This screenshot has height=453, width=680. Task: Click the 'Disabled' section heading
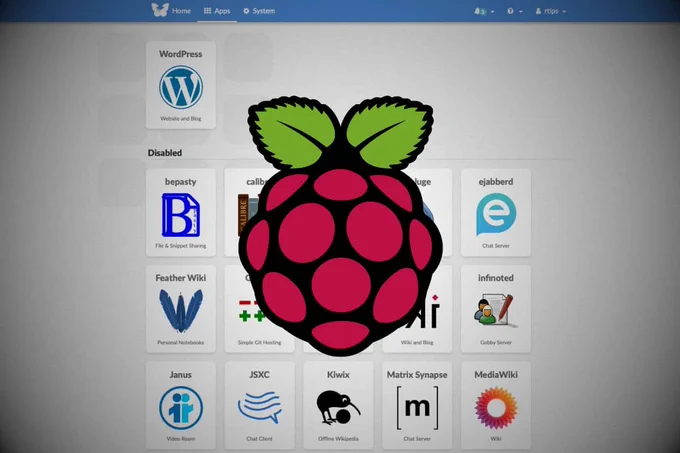[x=165, y=153]
